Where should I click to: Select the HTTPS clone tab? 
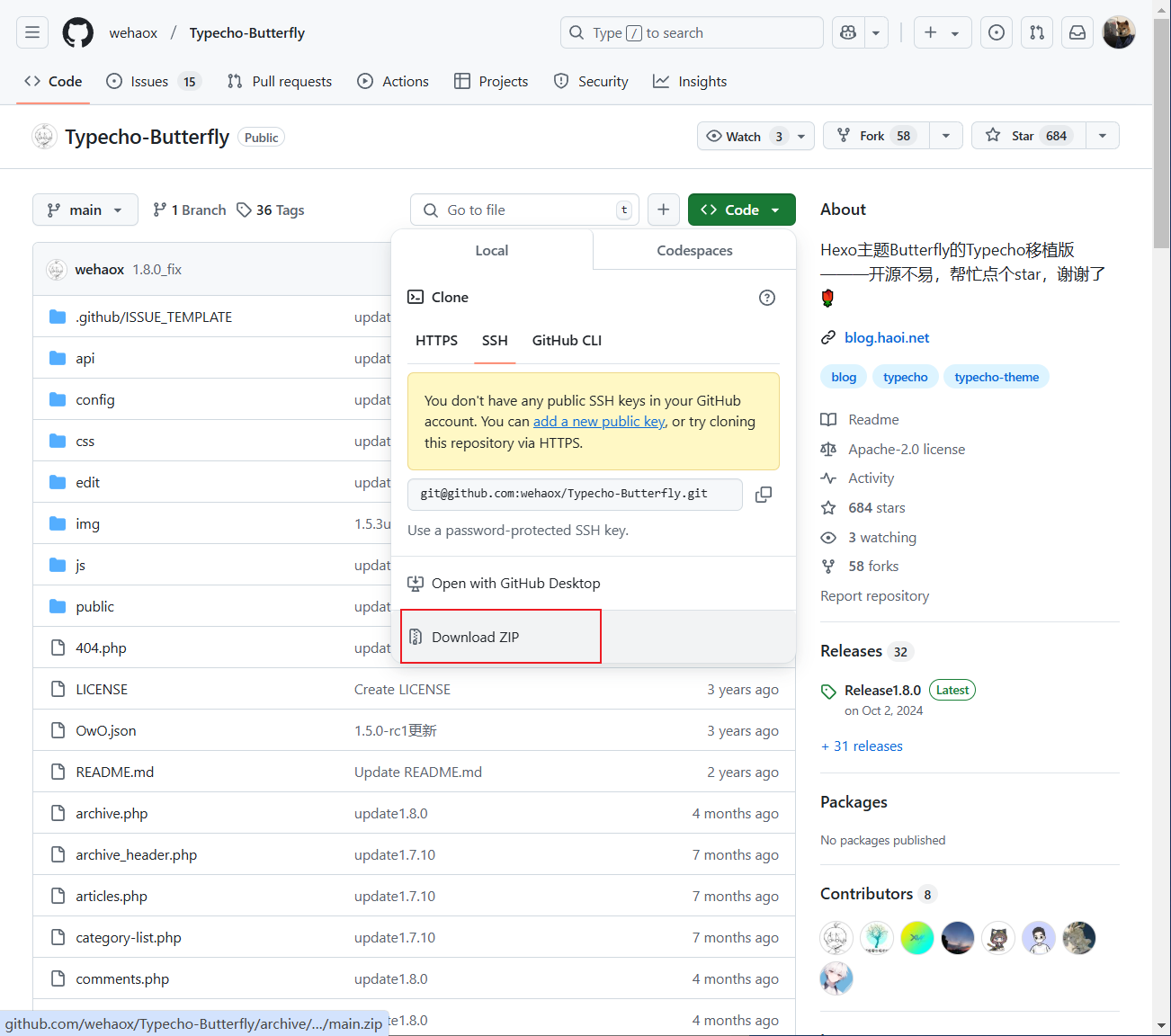pyautogui.click(x=436, y=341)
